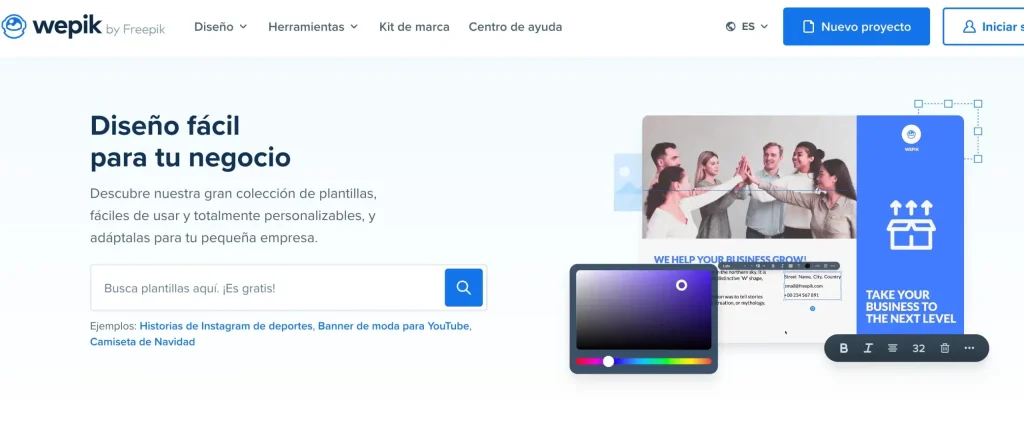This screenshot has width=1024, height=433.
Task: Click the Wepik logo on blue panel
Action: (x=911, y=139)
